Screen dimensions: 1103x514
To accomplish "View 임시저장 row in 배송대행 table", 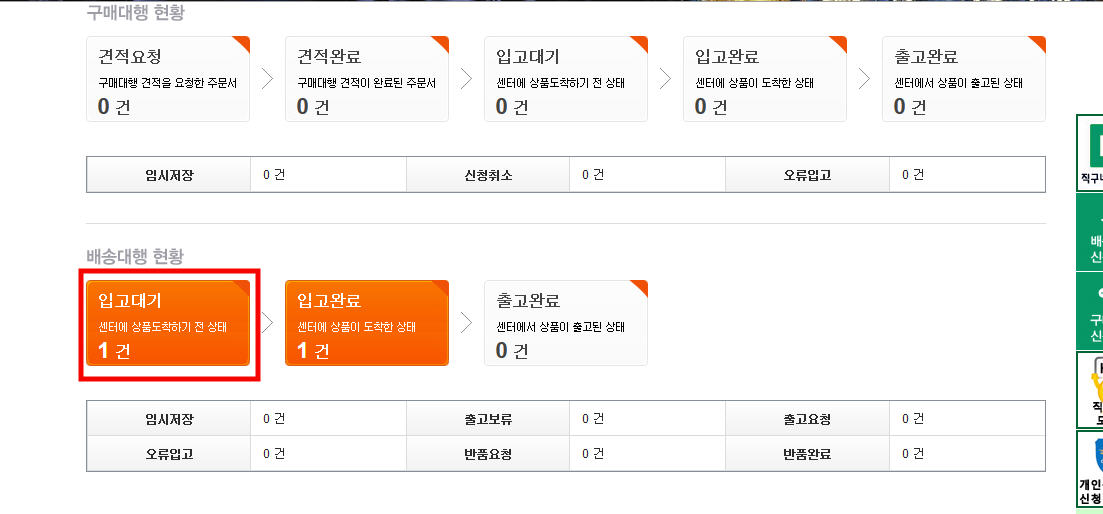I will pyautogui.click(x=246, y=419).
